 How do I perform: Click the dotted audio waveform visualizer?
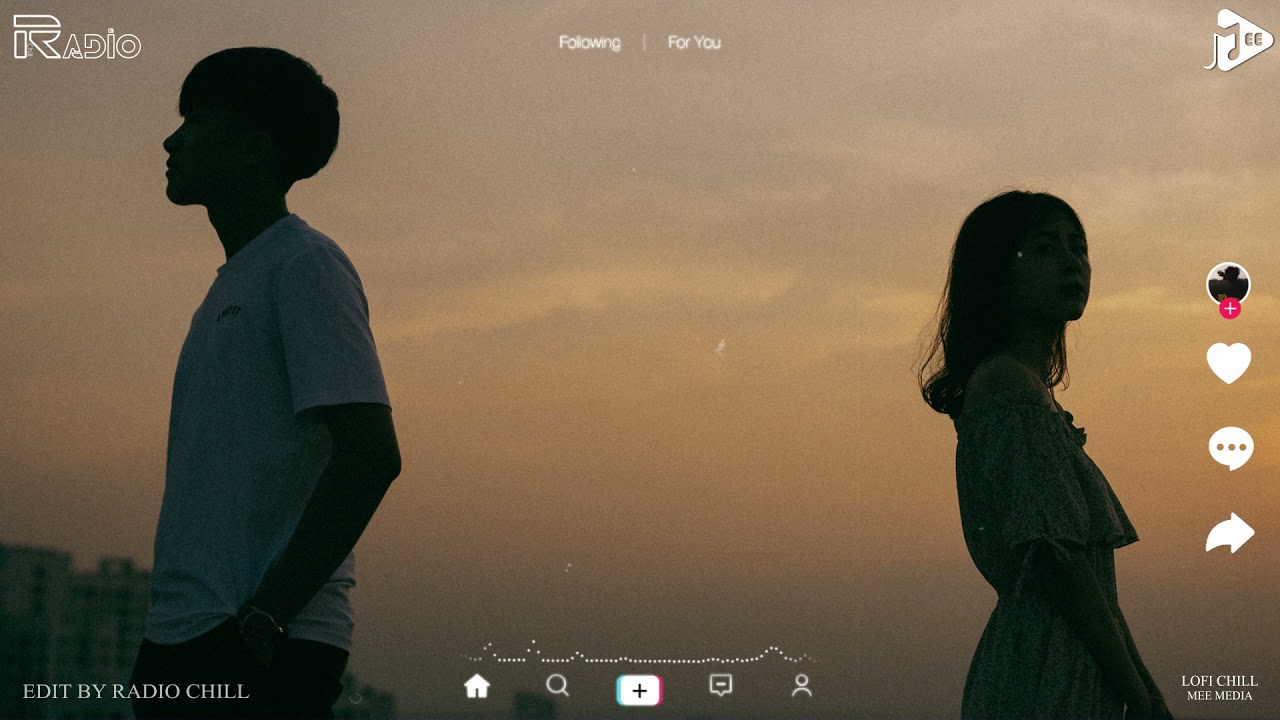coord(640,655)
